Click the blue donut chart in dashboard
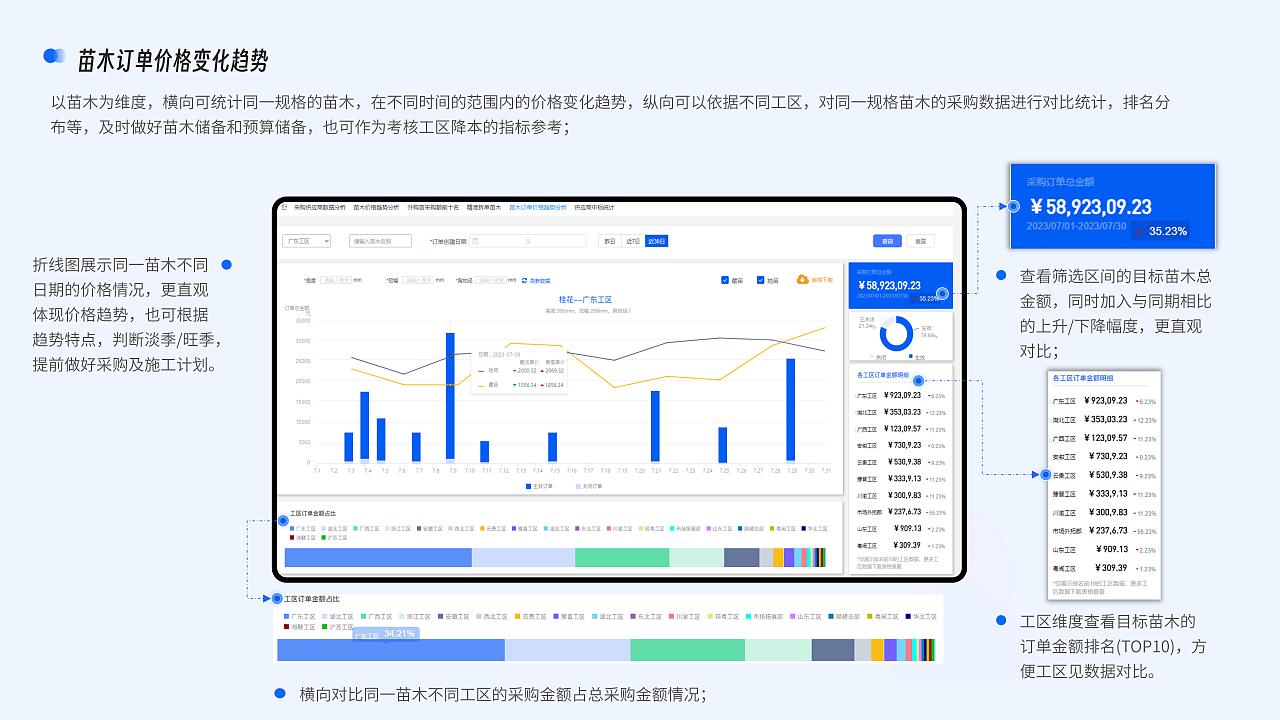Image resolution: width=1280 pixels, height=720 pixels. point(896,333)
